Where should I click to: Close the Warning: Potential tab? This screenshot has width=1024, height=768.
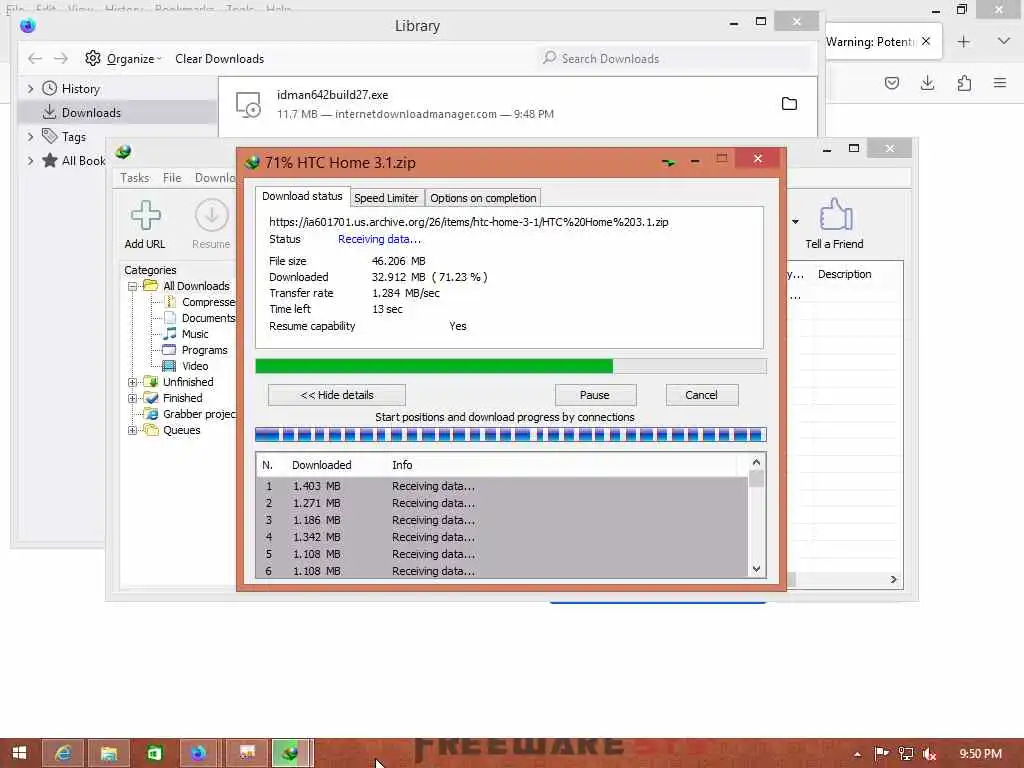[x=925, y=41]
